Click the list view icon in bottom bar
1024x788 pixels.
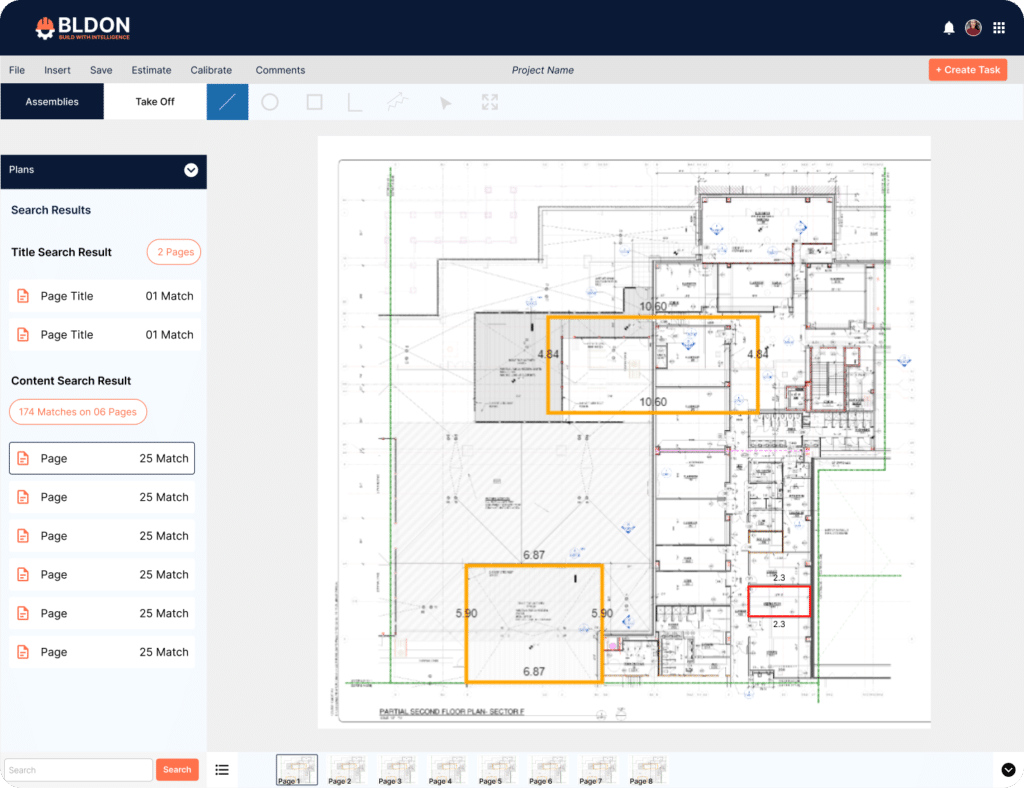coord(222,769)
